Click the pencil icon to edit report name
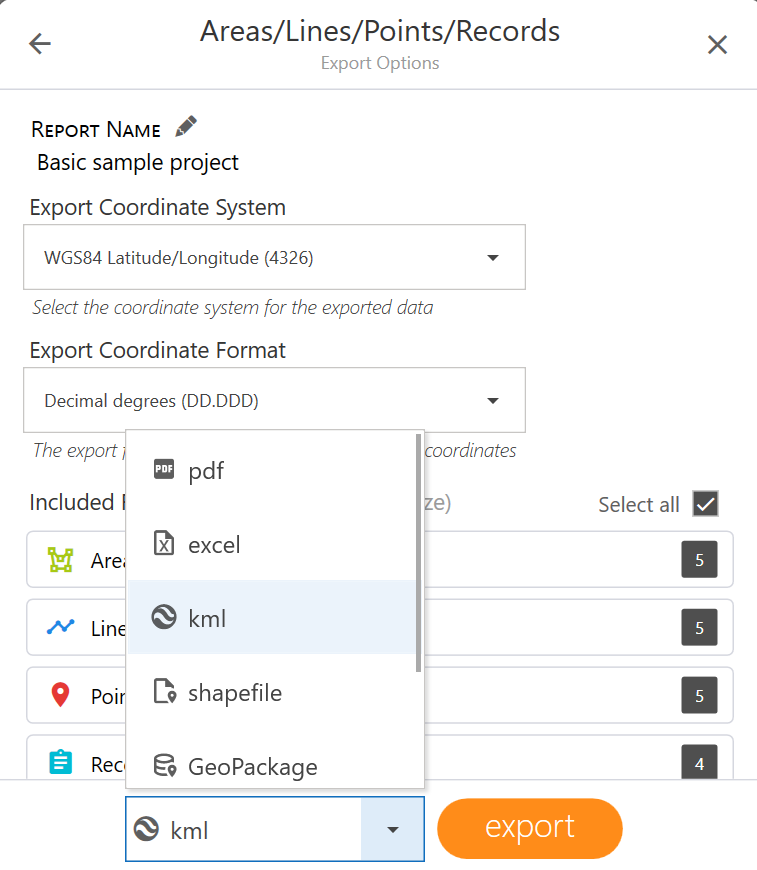 186,127
